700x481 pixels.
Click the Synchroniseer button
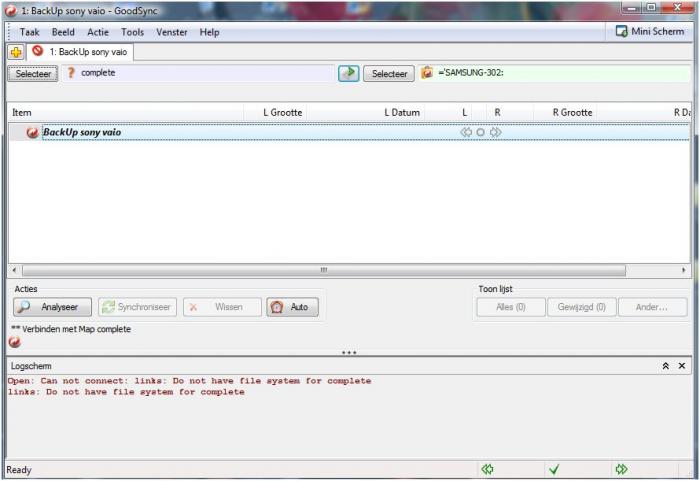click(138, 307)
